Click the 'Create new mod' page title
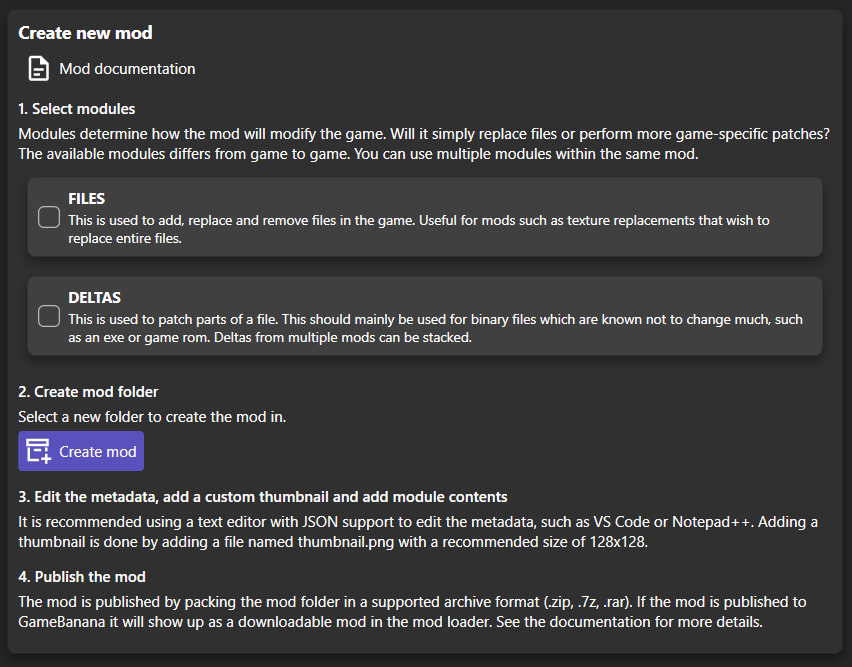Viewport: 852px width, 667px height. [86, 33]
